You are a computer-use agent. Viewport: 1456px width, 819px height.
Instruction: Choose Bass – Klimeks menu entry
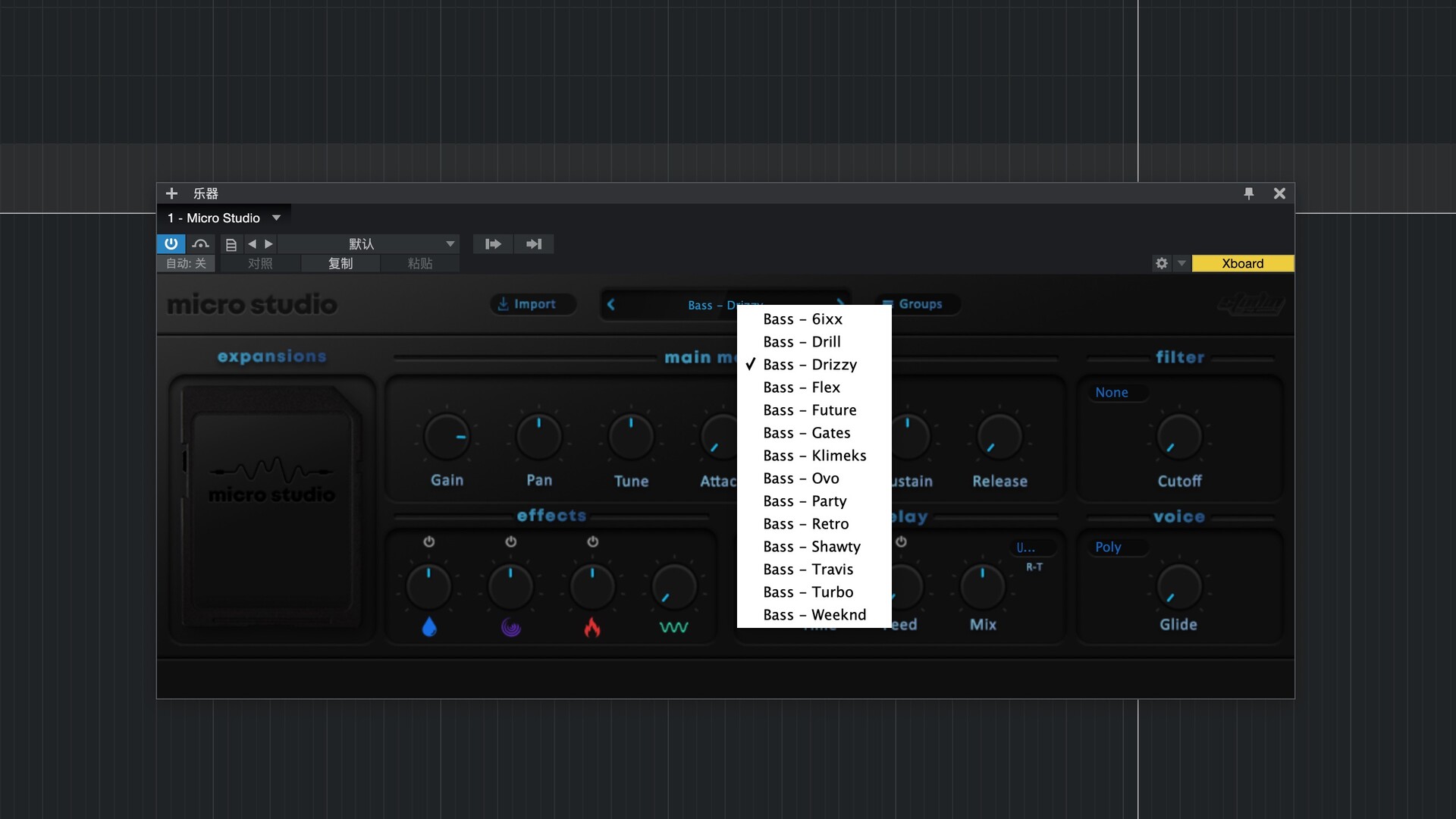coord(814,456)
